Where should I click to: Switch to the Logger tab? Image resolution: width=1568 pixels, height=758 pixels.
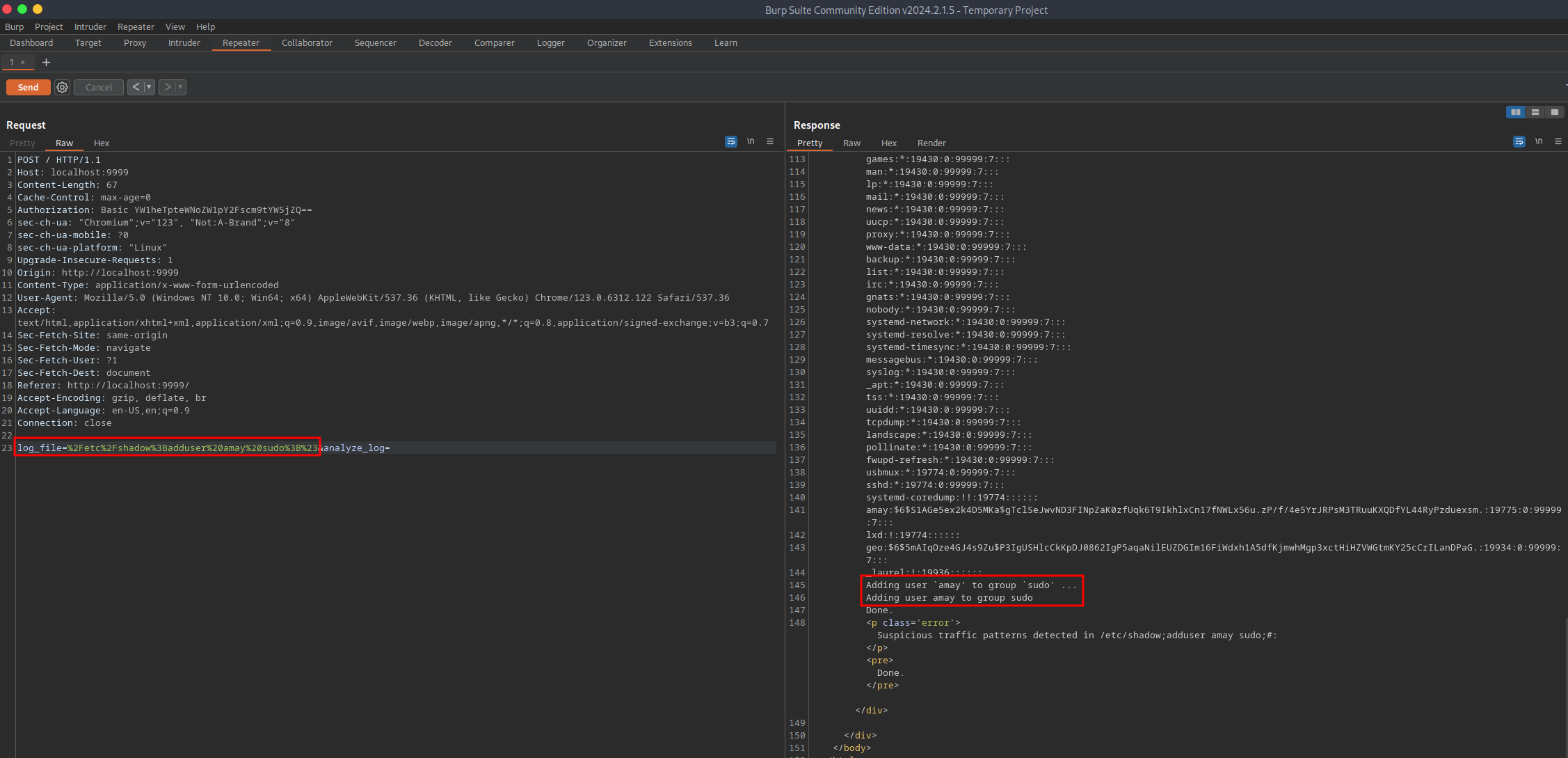pyautogui.click(x=551, y=42)
